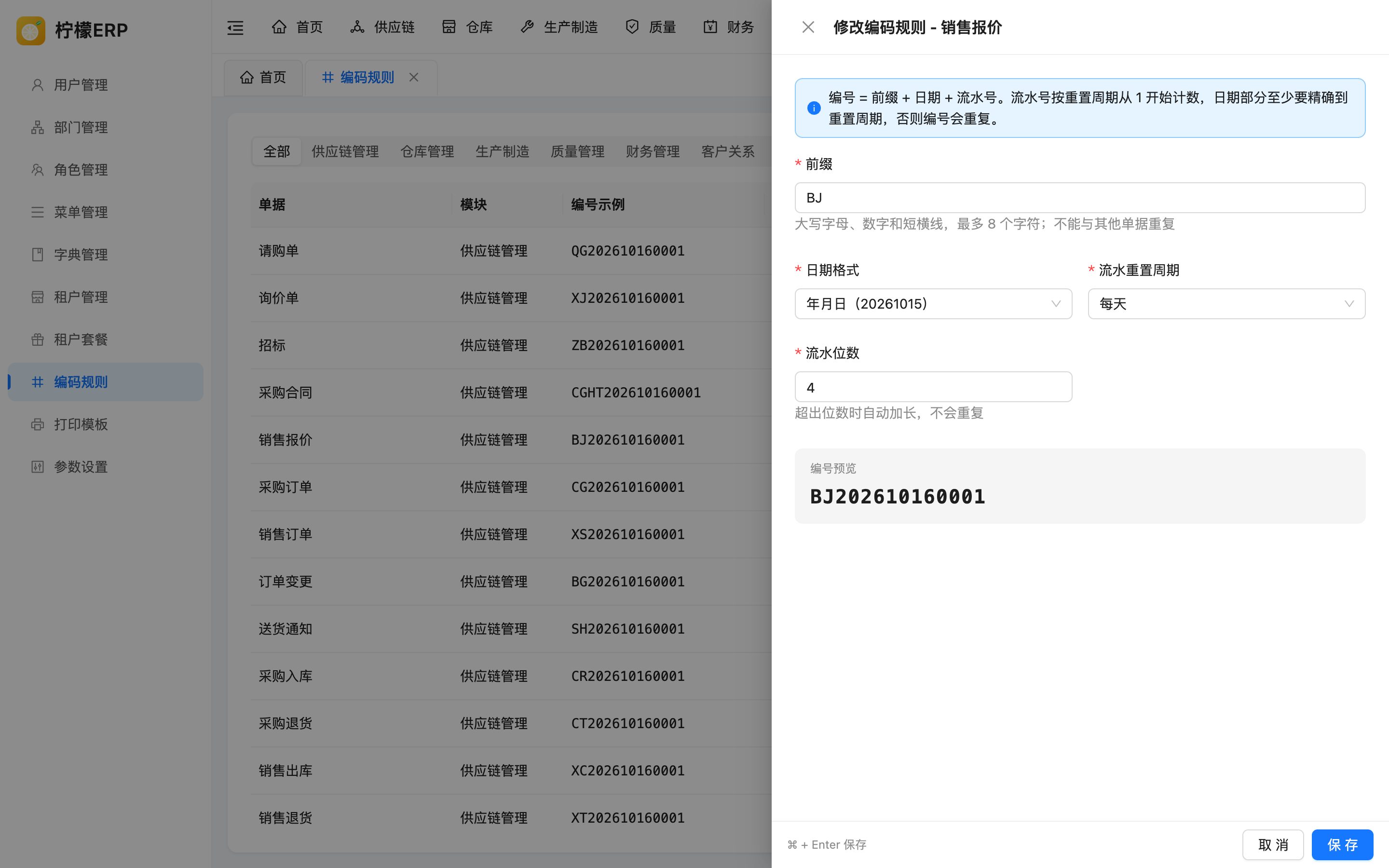This screenshot has width=1389, height=868.
Task: Click the blue info icon in the alert
Action: tap(813, 108)
